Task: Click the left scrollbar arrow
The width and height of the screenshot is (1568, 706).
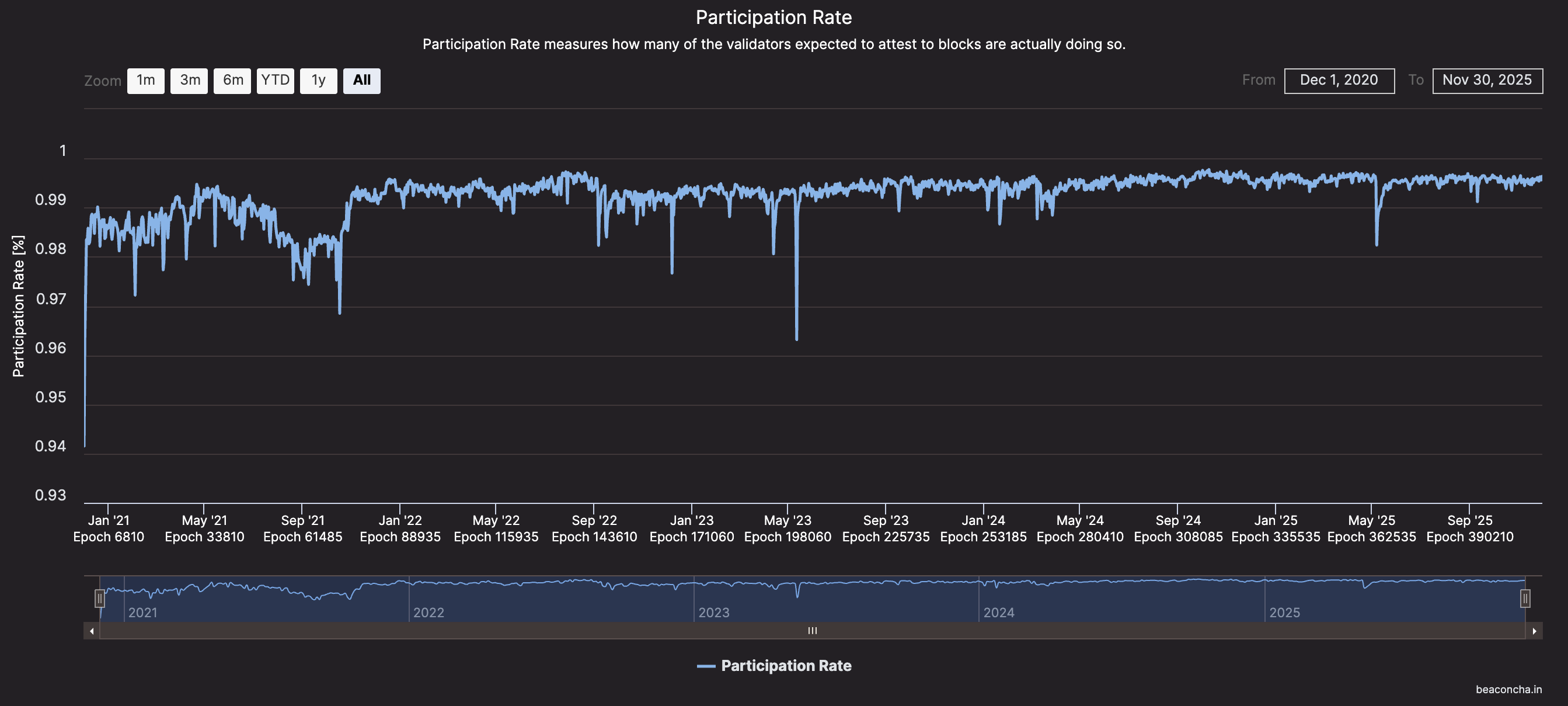Action: (92, 631)
